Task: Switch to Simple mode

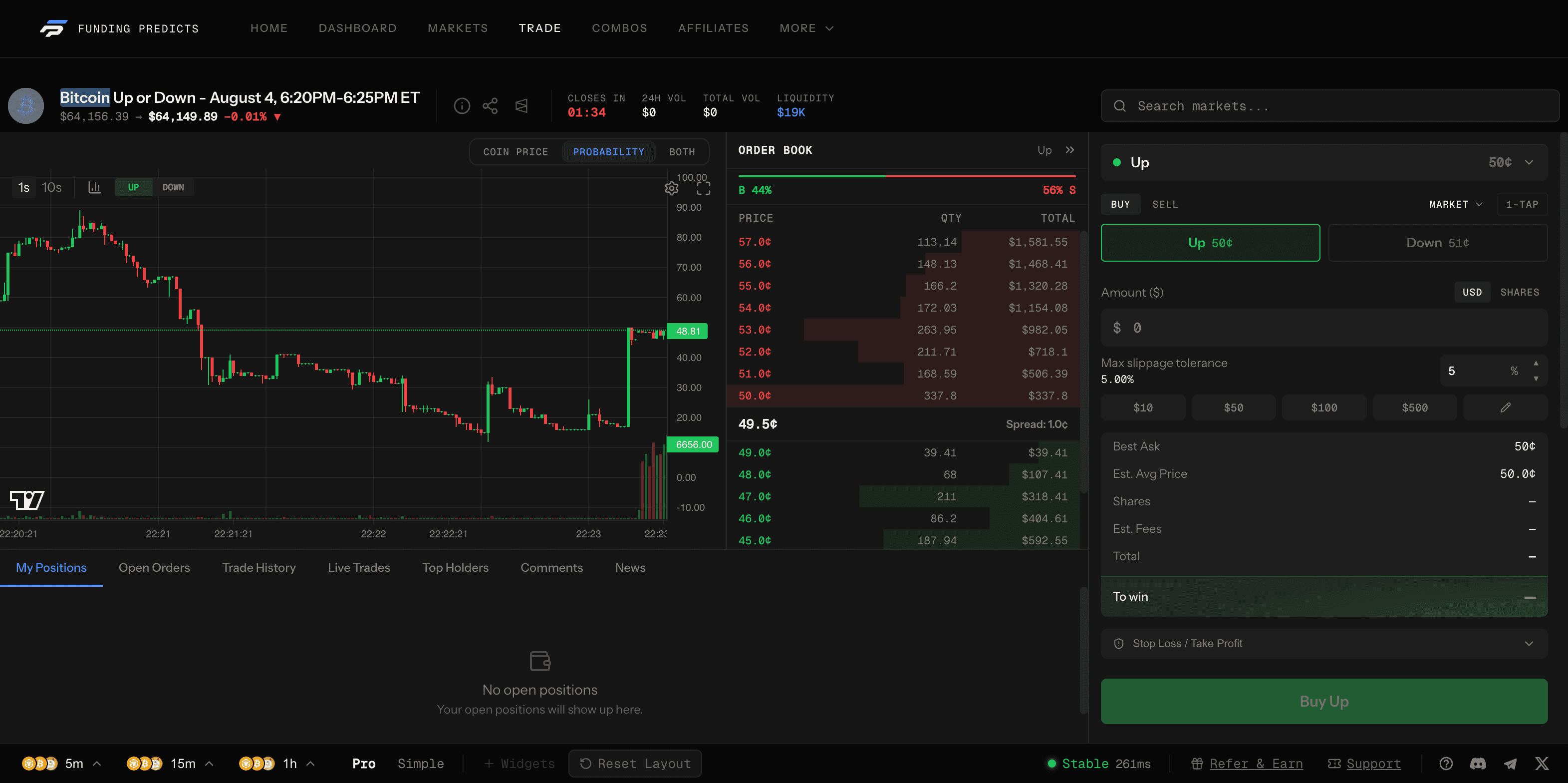Action: click(x=421, y=764)
